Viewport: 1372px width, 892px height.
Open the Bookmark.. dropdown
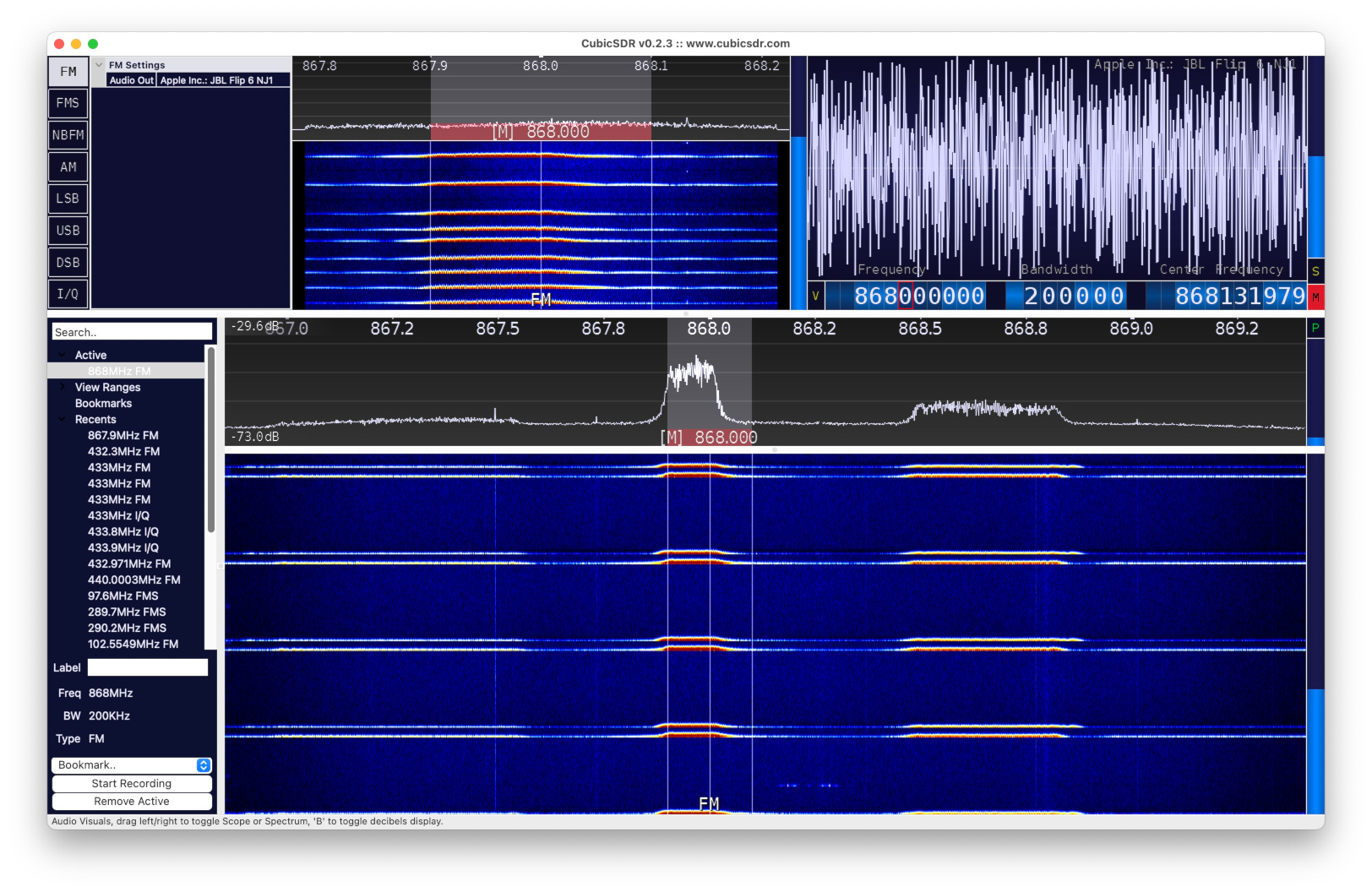pos(131,765)
